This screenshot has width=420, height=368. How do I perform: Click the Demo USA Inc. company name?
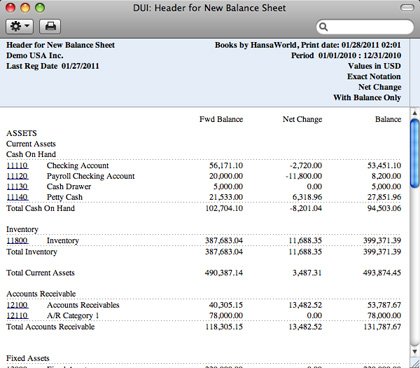point(35,55)
